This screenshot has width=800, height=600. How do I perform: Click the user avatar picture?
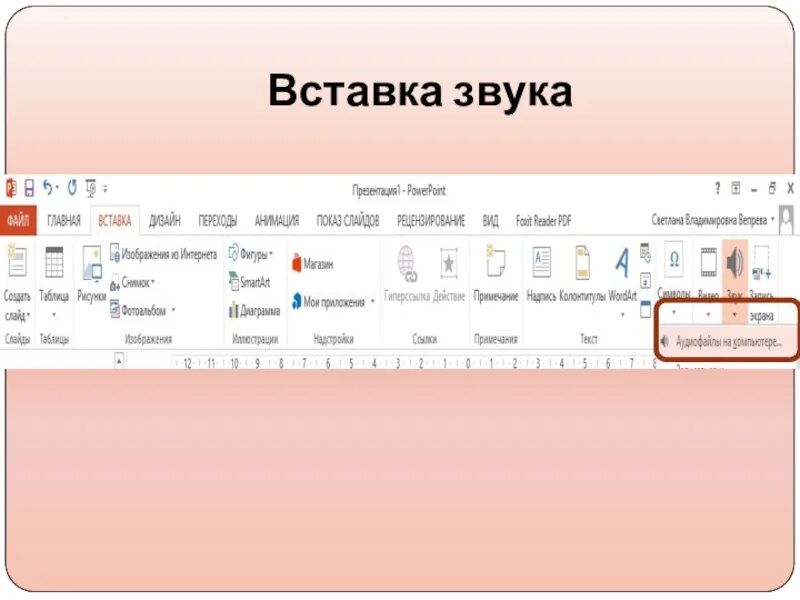pyautogui.click(x=787, y=220)
